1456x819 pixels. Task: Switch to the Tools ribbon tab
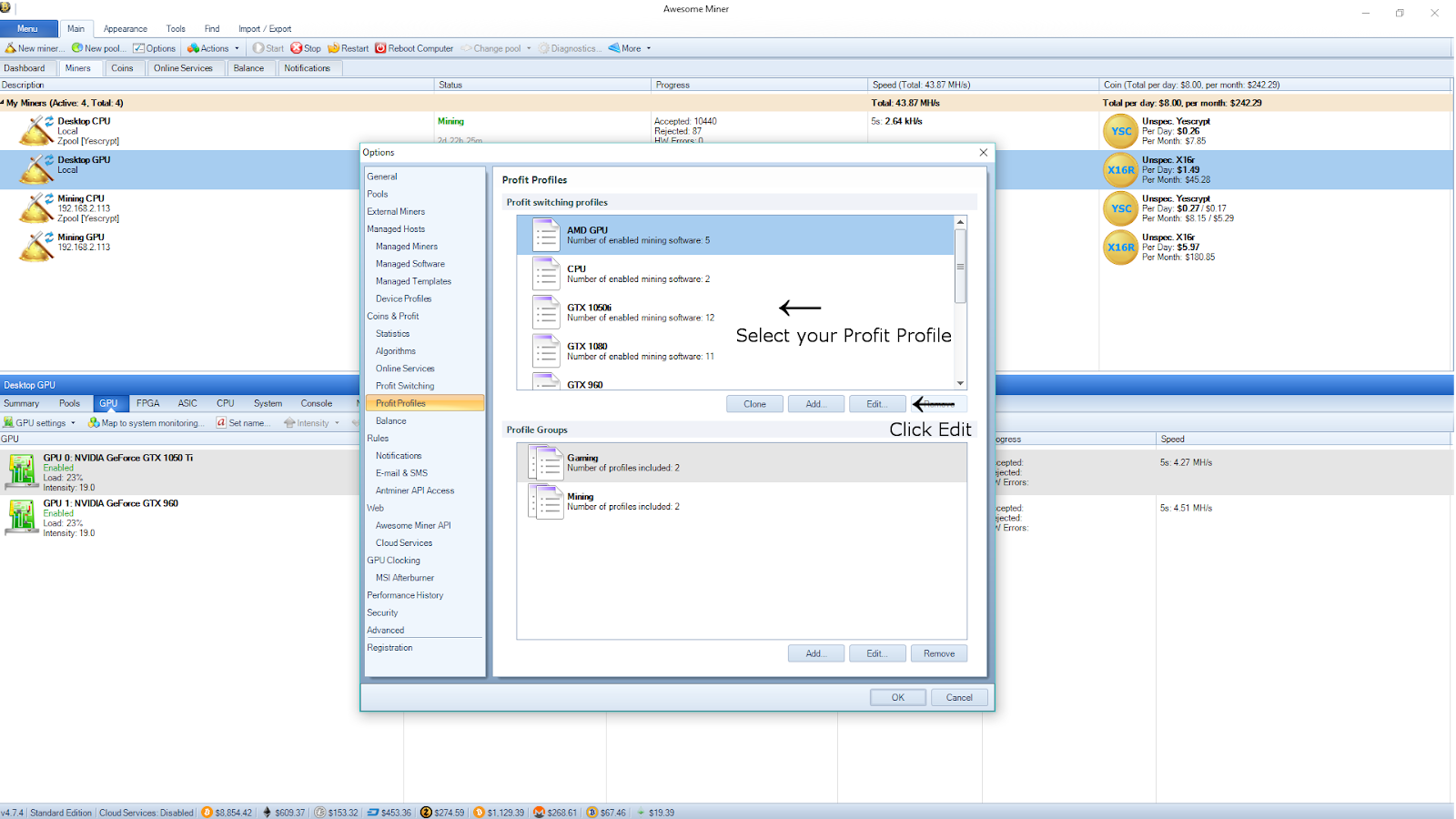point(176,29)
